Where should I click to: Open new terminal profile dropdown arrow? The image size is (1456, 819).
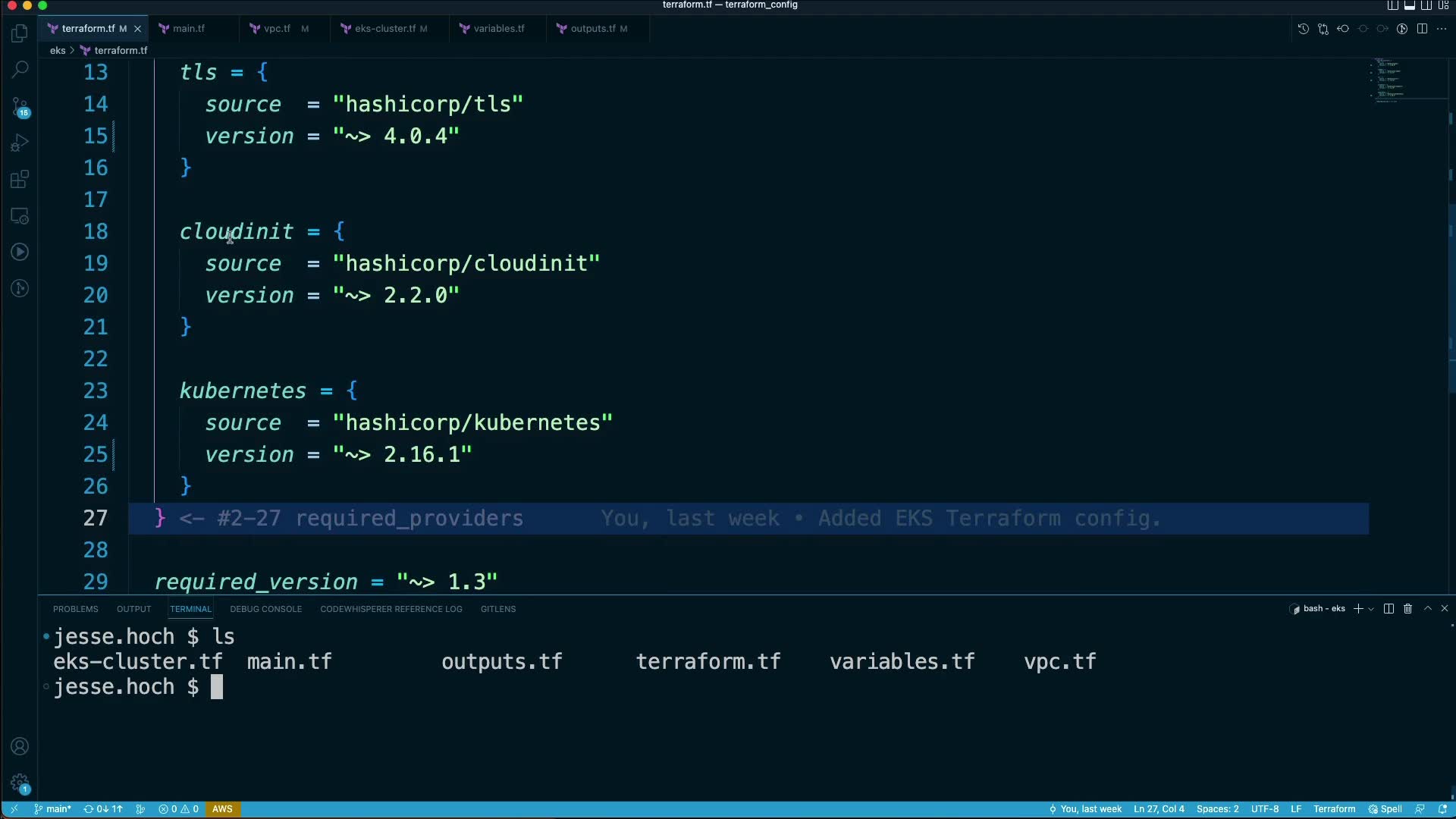(x=1371, y=610)
